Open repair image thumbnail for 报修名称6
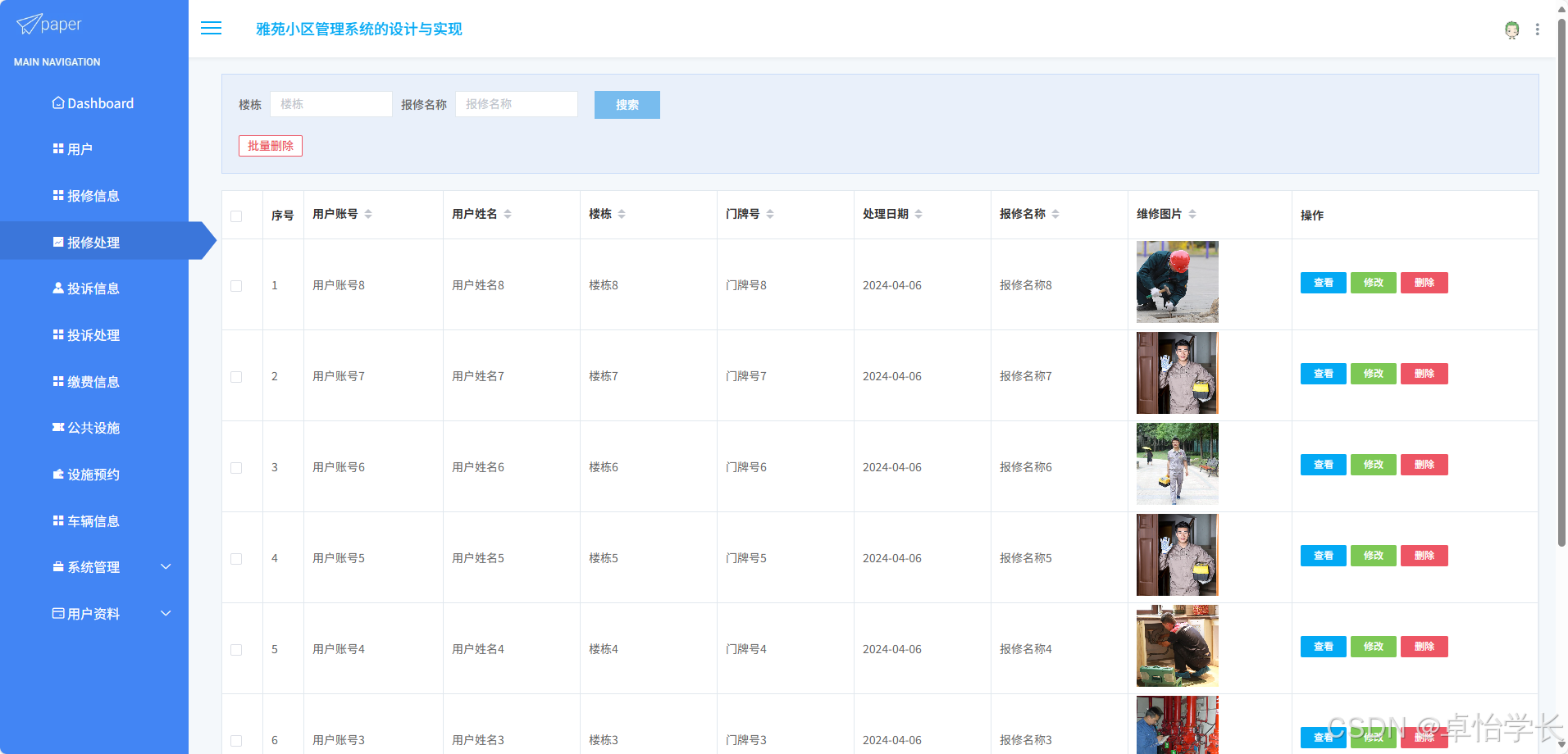1568x754 pixels. (1178, 464)
